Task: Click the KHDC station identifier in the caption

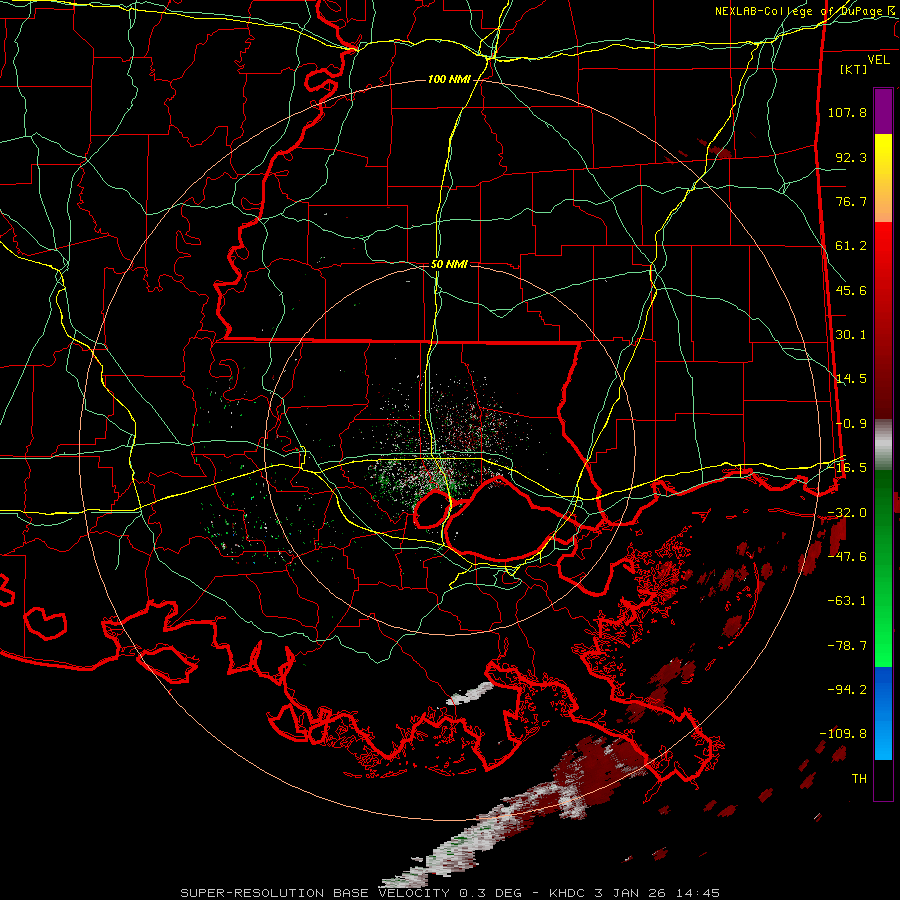Action: [x=569, y=893]
